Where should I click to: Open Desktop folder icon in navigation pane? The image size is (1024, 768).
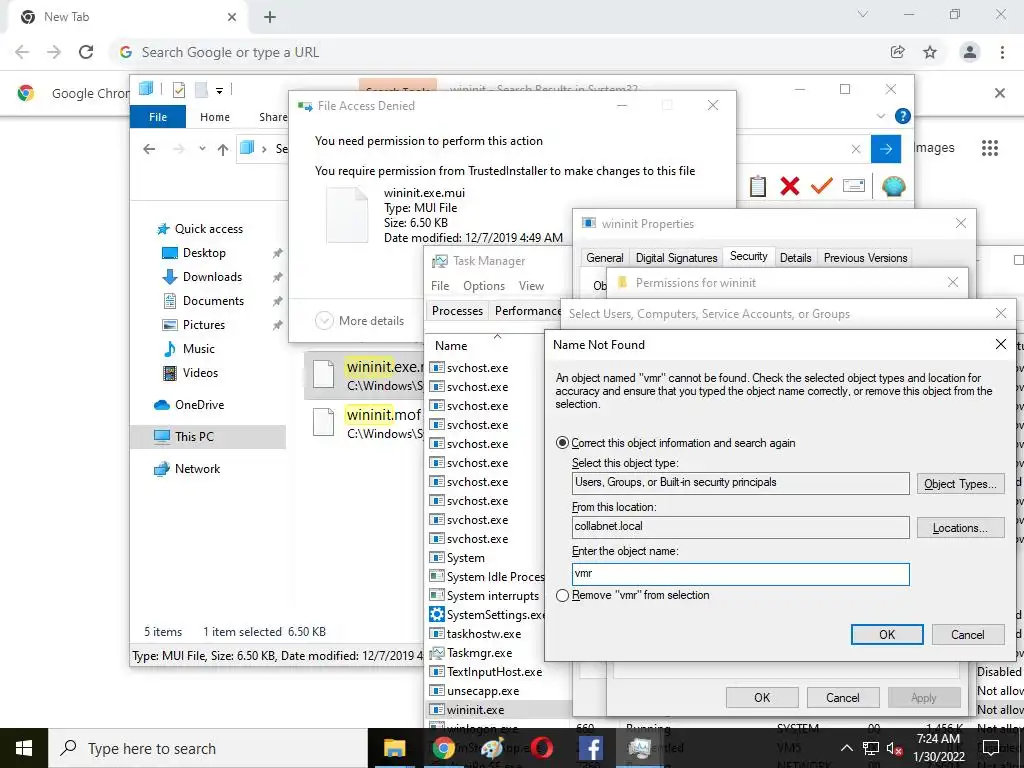point(169,253)
